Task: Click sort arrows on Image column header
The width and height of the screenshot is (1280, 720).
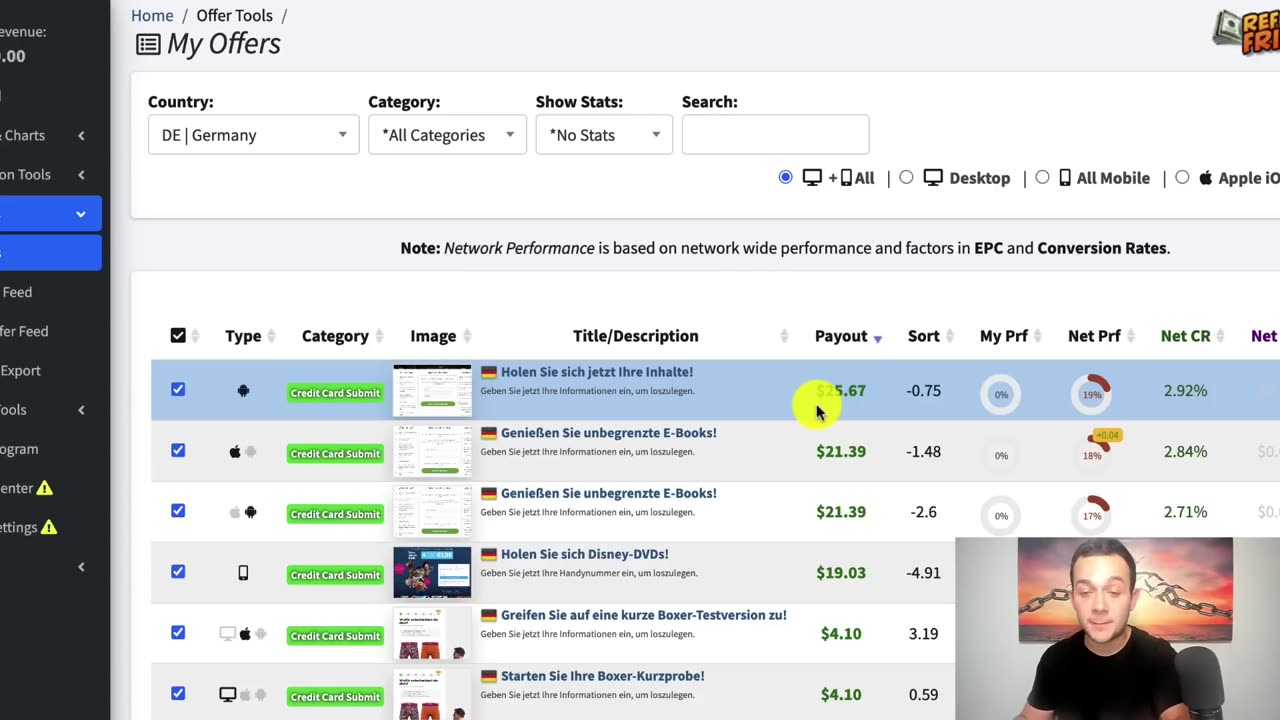Action: click(x=467, y=337)
